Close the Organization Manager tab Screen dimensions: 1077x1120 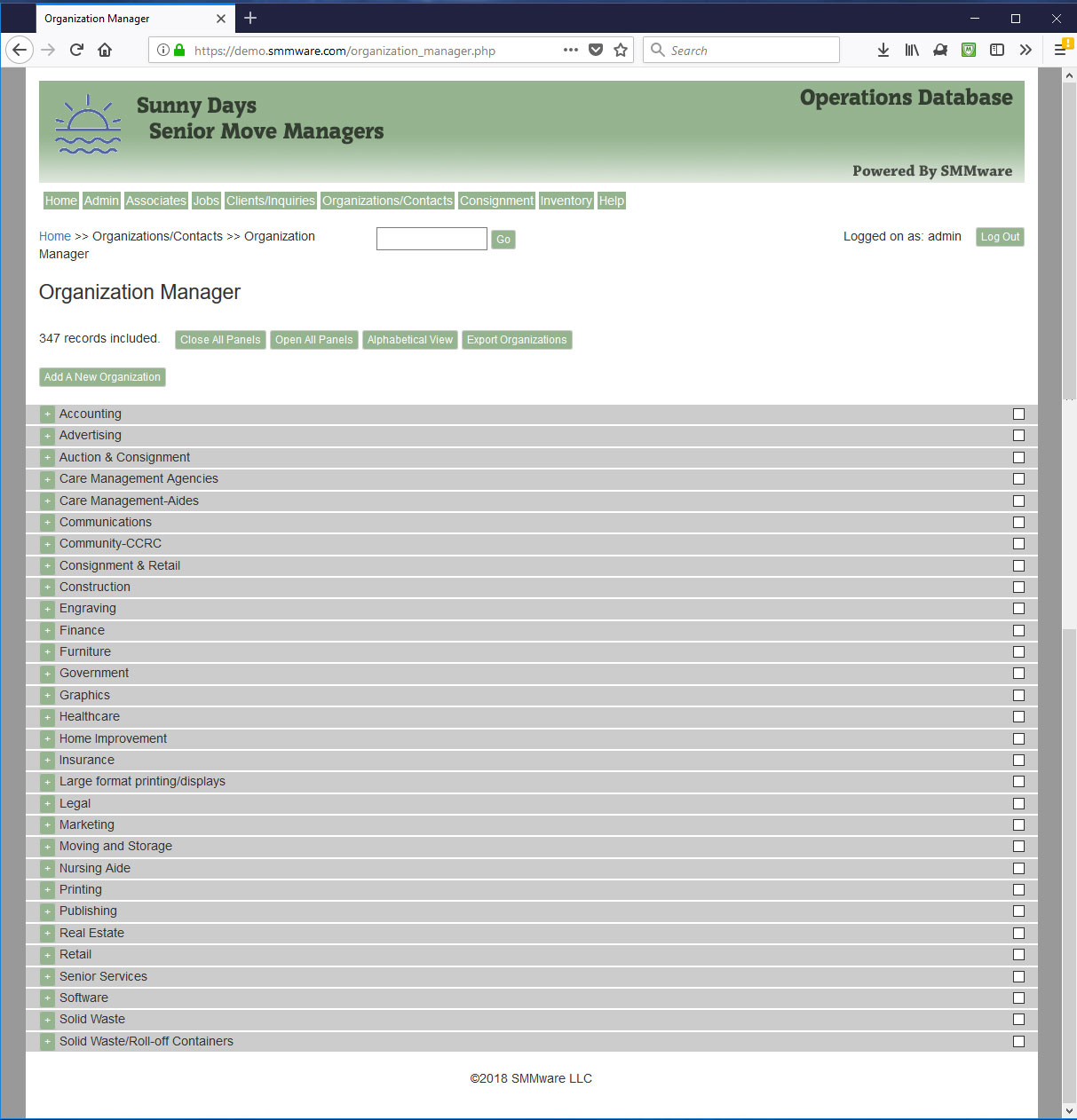221,18
